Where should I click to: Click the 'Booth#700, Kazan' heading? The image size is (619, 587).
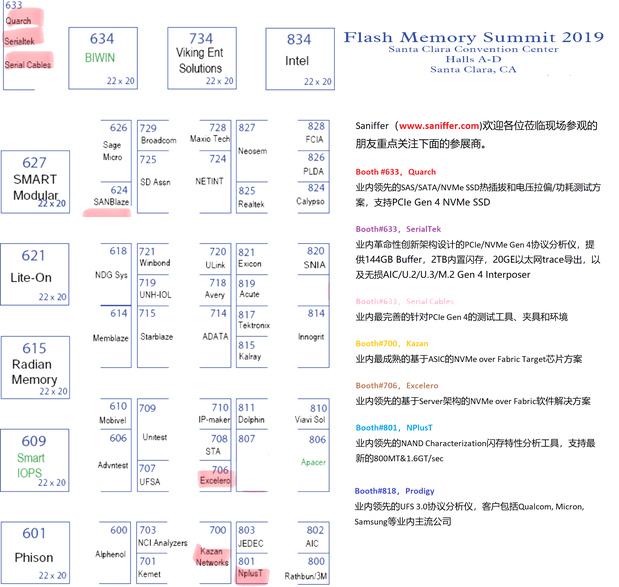tap(392, 343)
